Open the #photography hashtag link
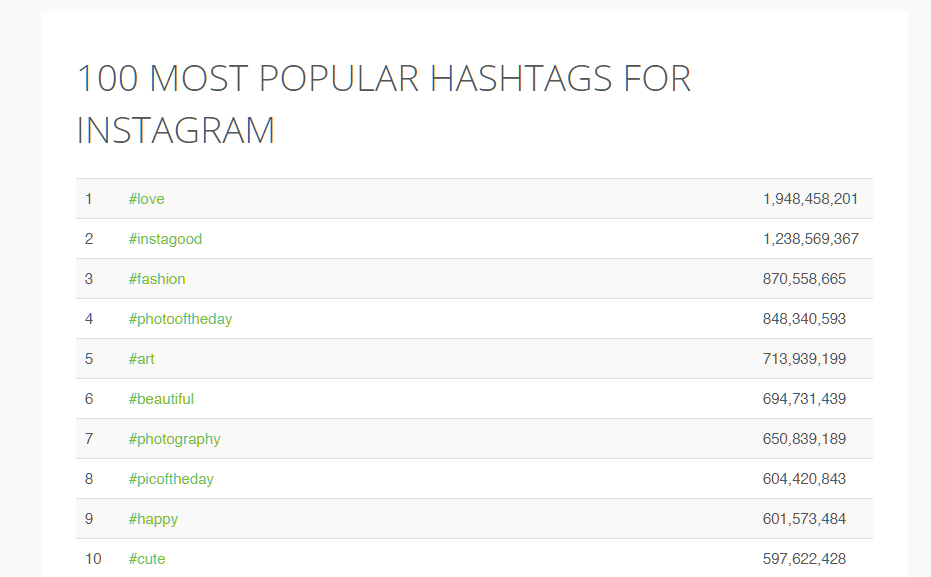 174,439
